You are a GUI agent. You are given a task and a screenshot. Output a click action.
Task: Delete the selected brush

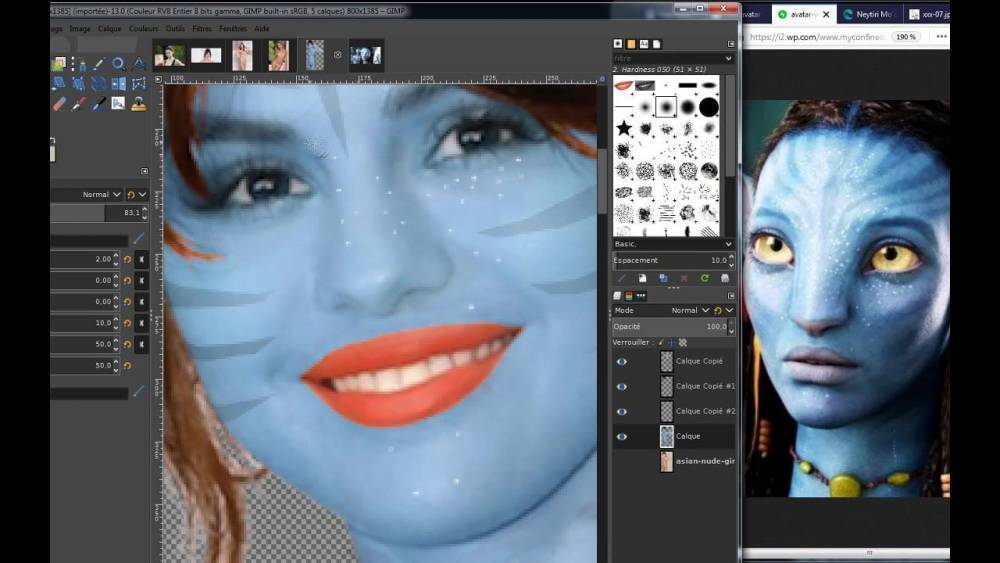(x=684, y=278)
